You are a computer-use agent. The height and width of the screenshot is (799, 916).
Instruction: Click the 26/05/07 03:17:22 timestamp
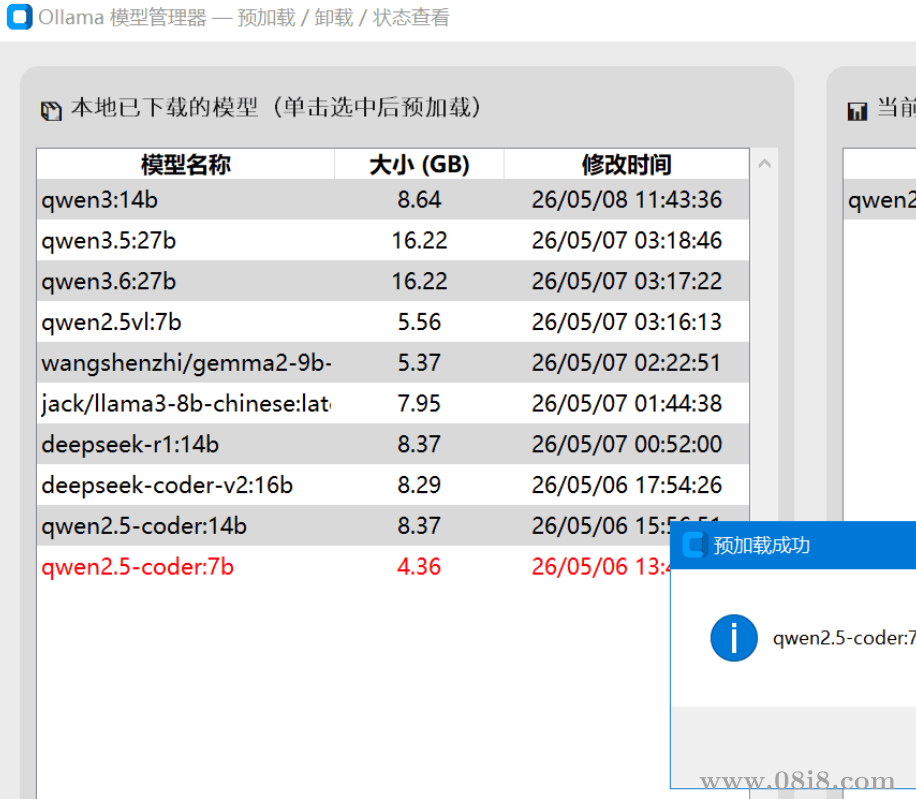pos(627,281)
